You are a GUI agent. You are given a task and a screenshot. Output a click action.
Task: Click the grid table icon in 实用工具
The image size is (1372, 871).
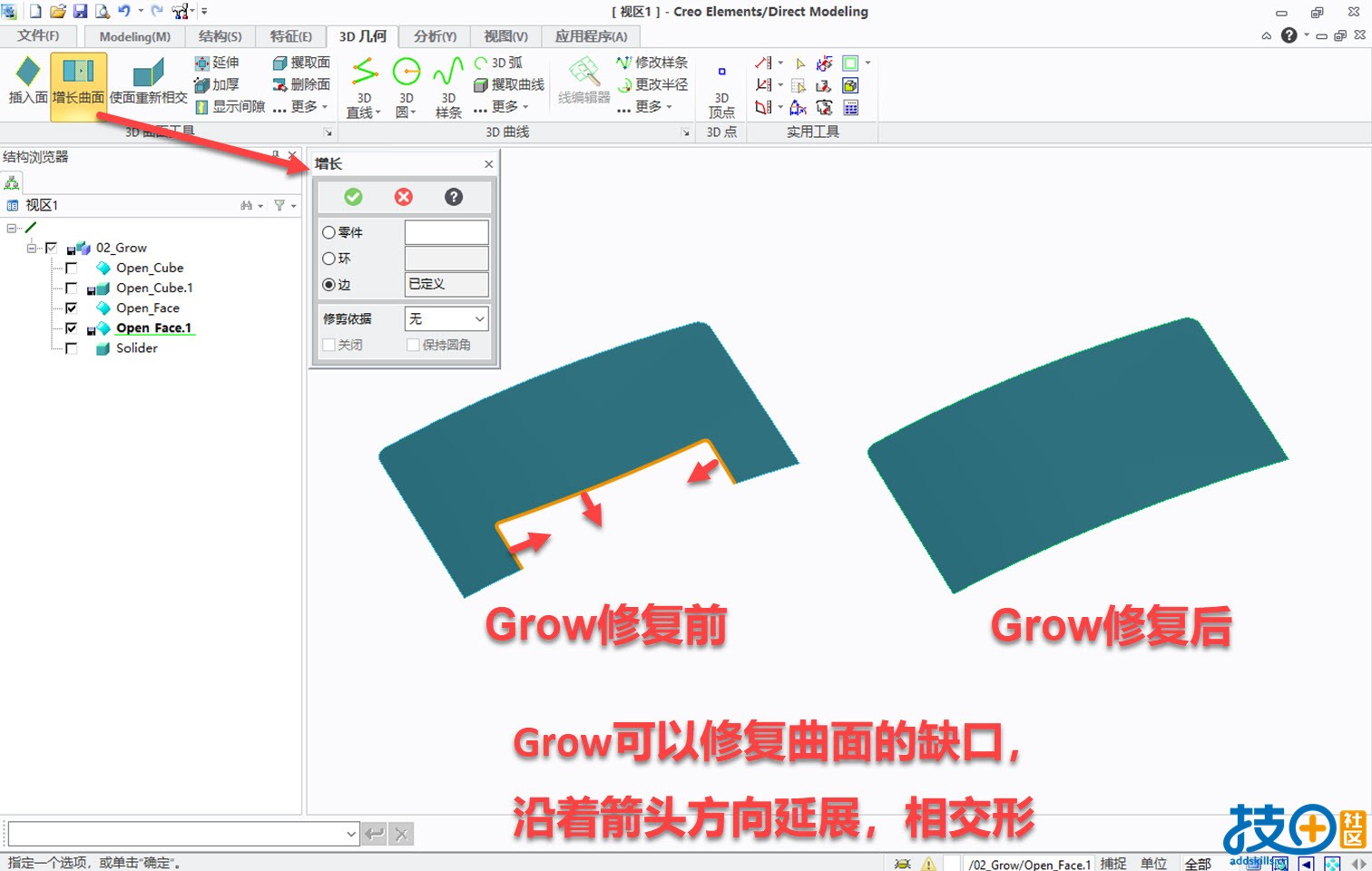point(850,108)
